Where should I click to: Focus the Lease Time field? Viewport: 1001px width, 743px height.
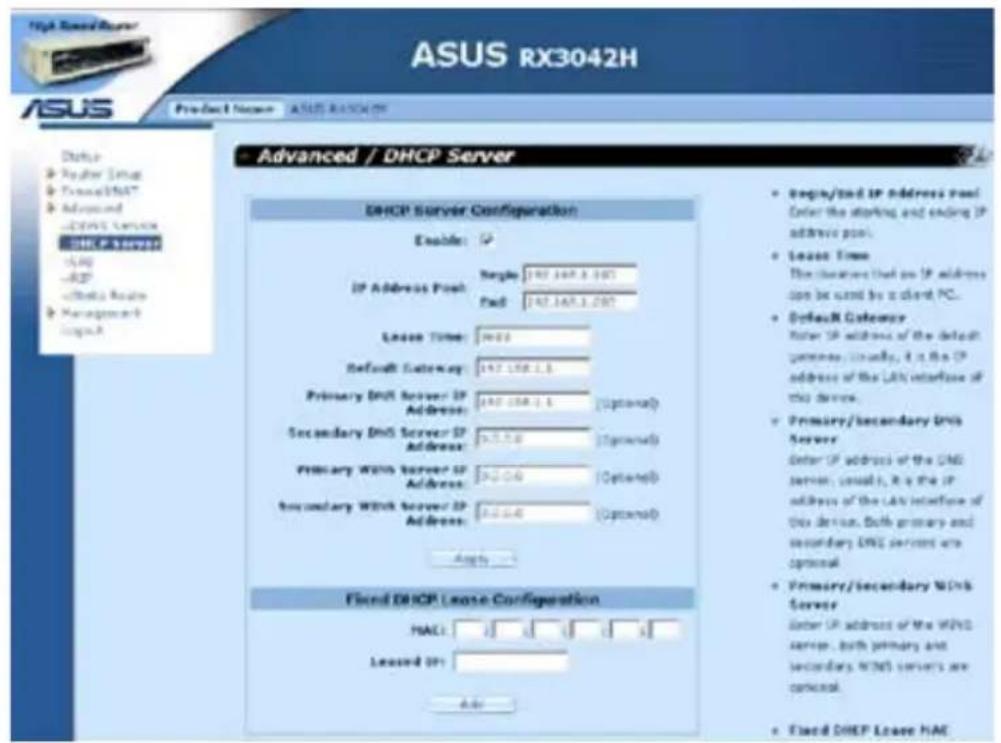coord(533,336)
